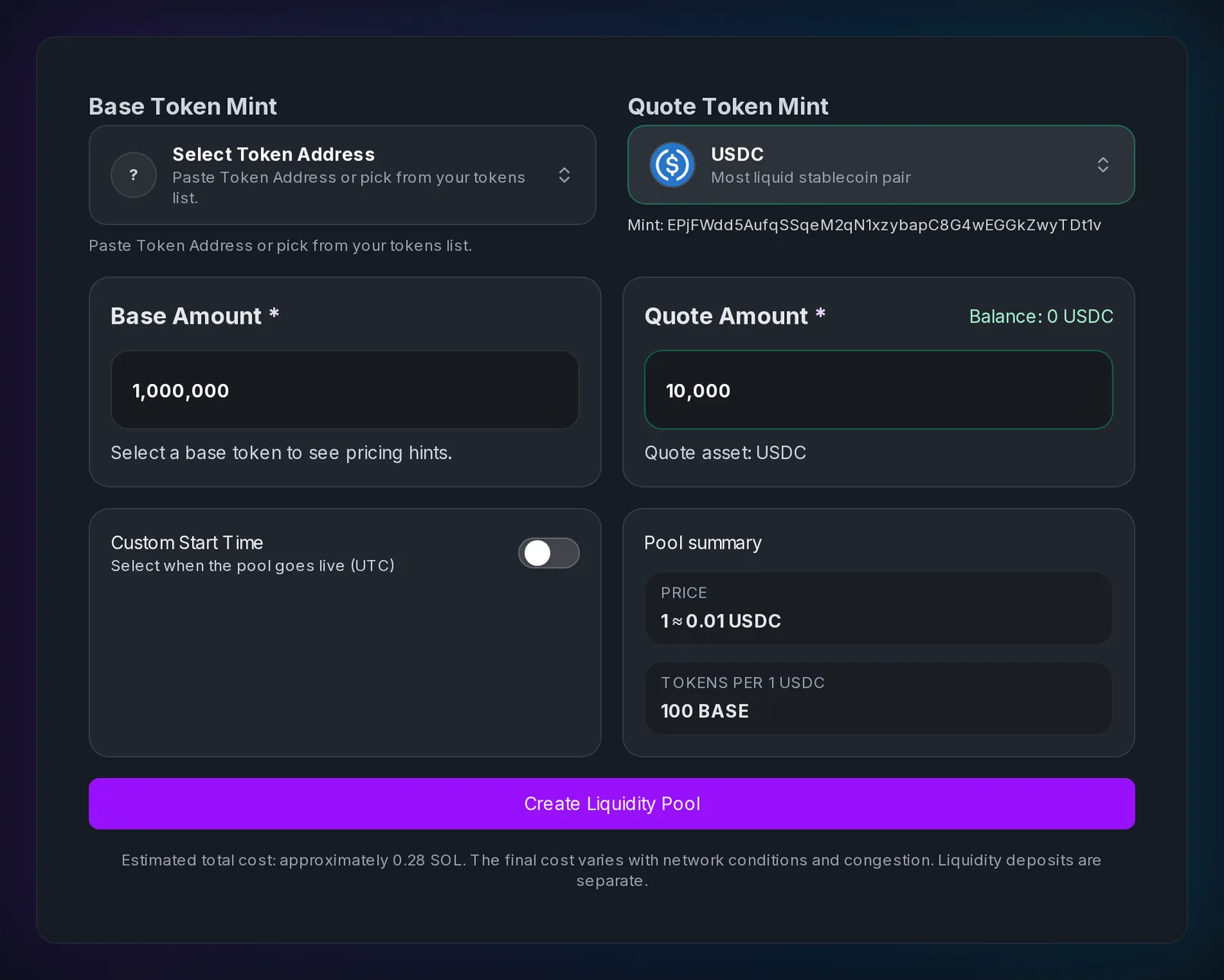This screenshot has height=980, width=1224.
Task: Click the 1 ≈ 0.01 USDC price value
Action: point(721,621)
